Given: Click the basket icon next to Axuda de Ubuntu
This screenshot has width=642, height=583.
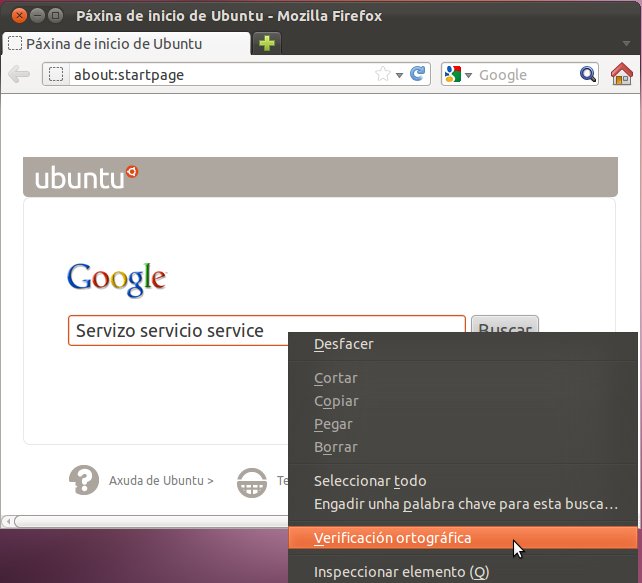Looking at the screenshot, I should 252,482.
